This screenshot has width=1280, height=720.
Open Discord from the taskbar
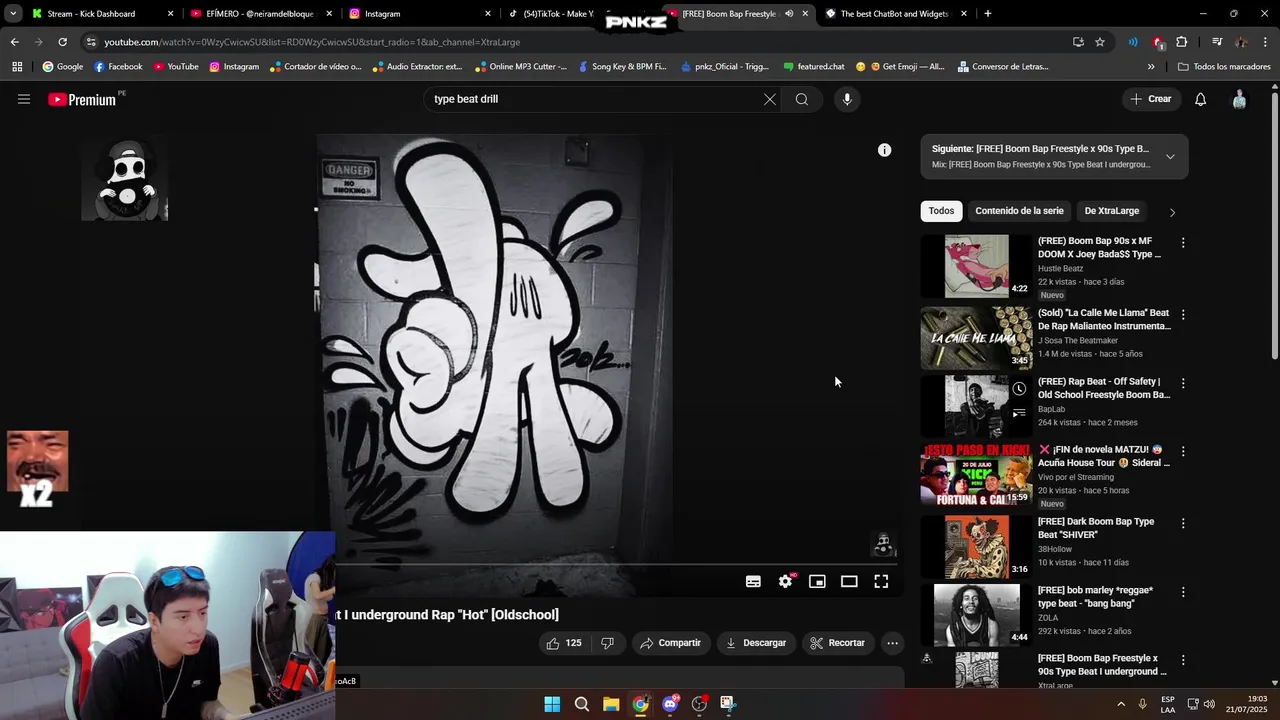point(670,704)
